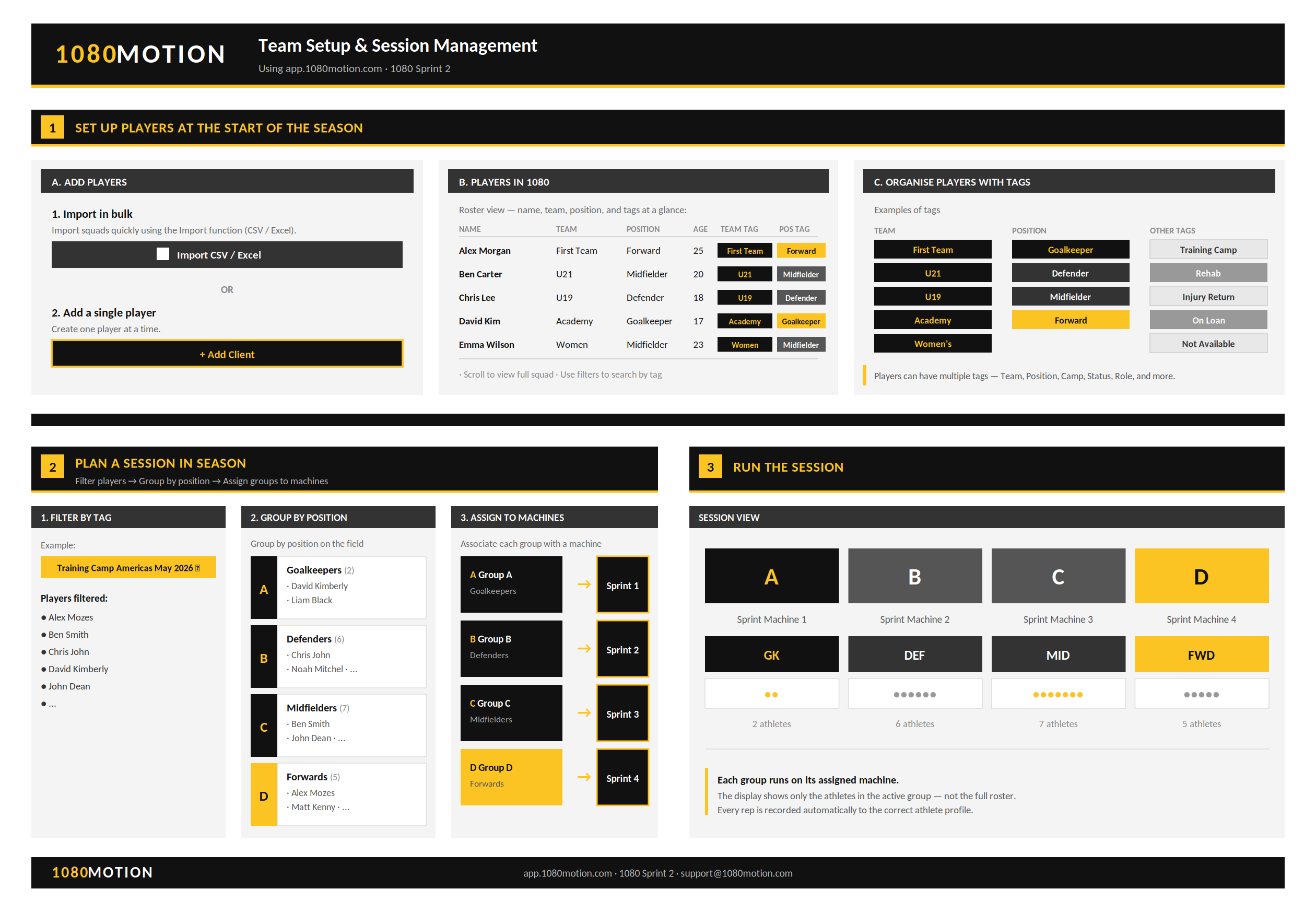The image size is (1316, 901).
Task: Open the Forwards (5) group card
Action: click(x=338, y=794)
